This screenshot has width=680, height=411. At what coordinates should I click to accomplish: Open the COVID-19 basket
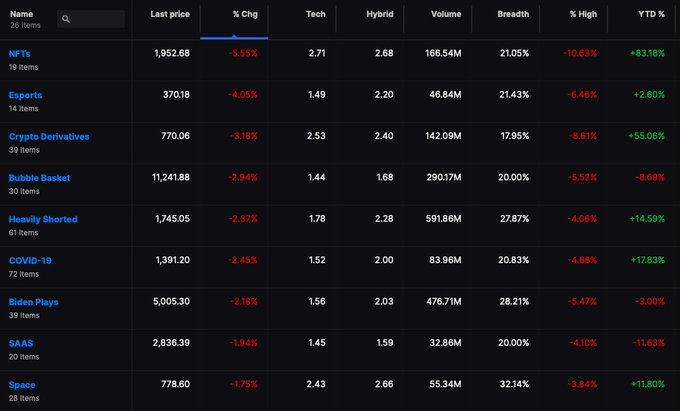(x=30, y=261)
